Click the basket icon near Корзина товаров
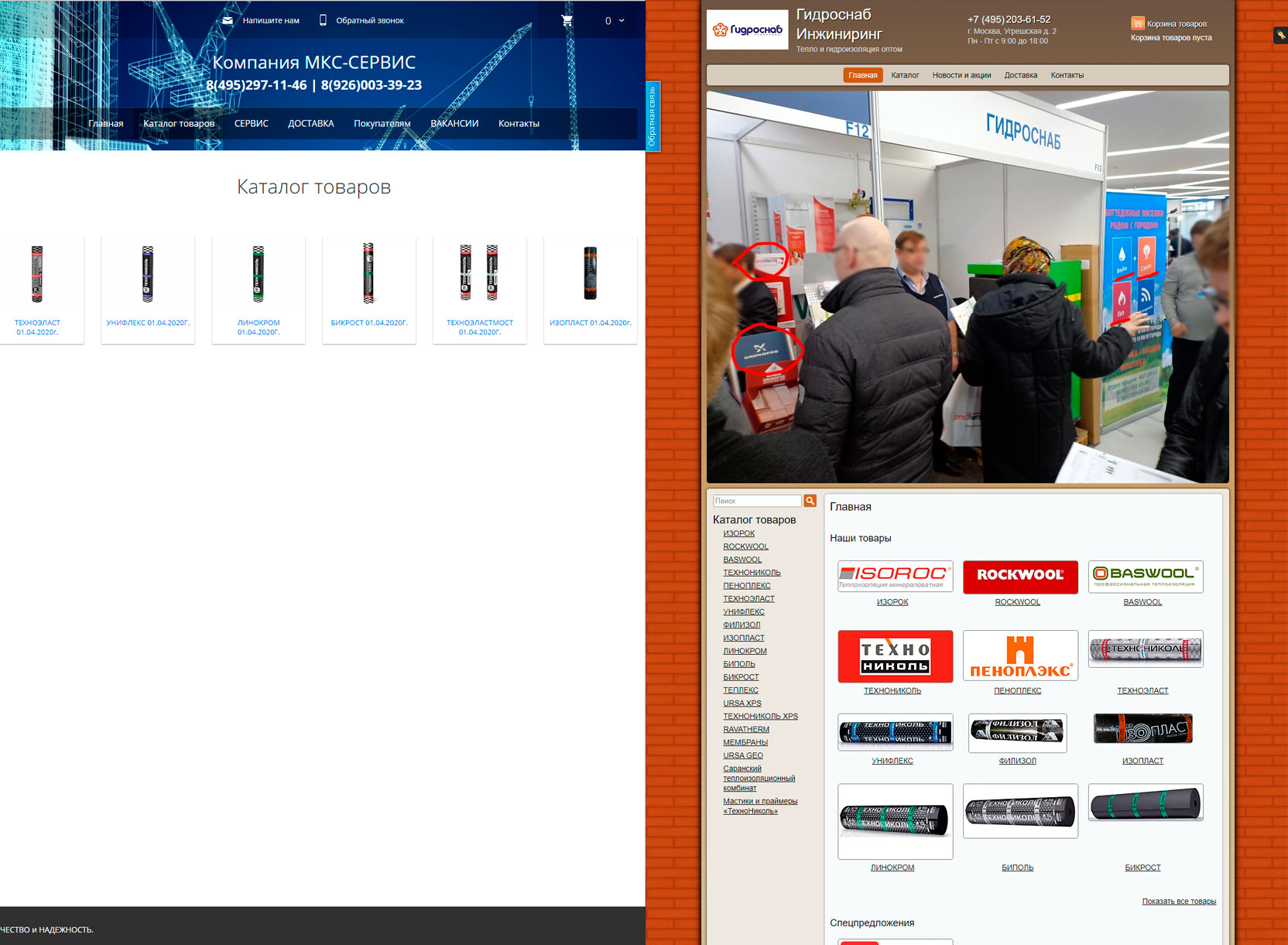 tap(1137, 23)
